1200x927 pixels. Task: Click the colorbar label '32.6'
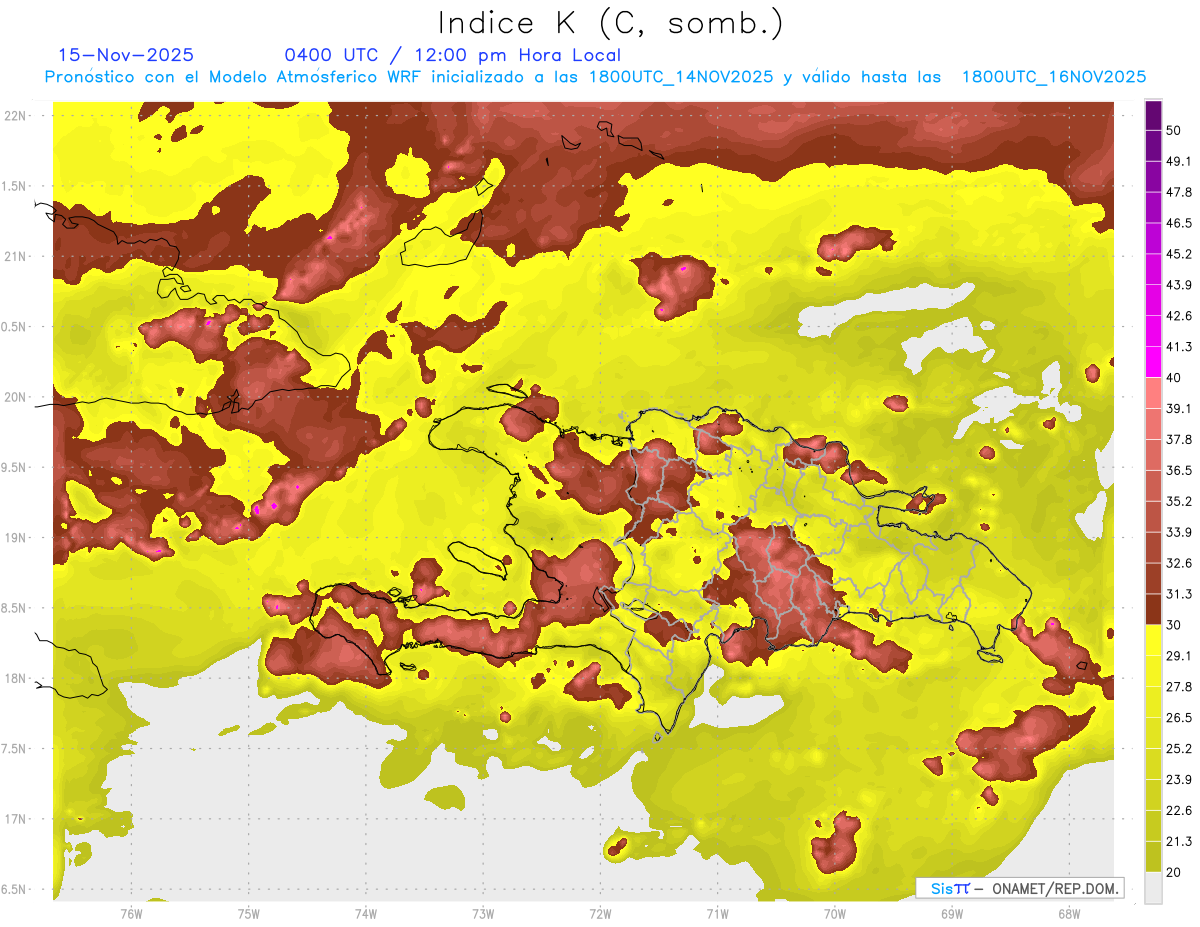pyautogui.click(x=1179, y=563)
